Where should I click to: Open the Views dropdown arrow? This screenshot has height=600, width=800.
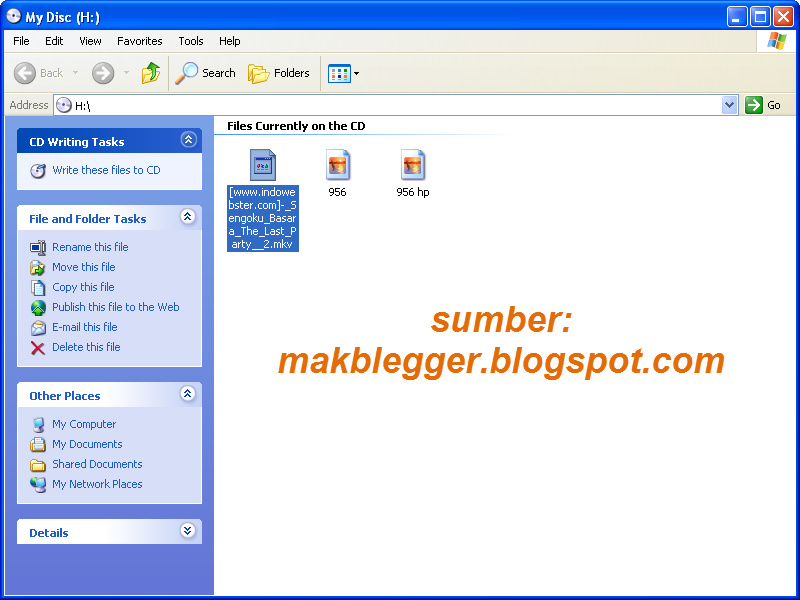point(357,73)
